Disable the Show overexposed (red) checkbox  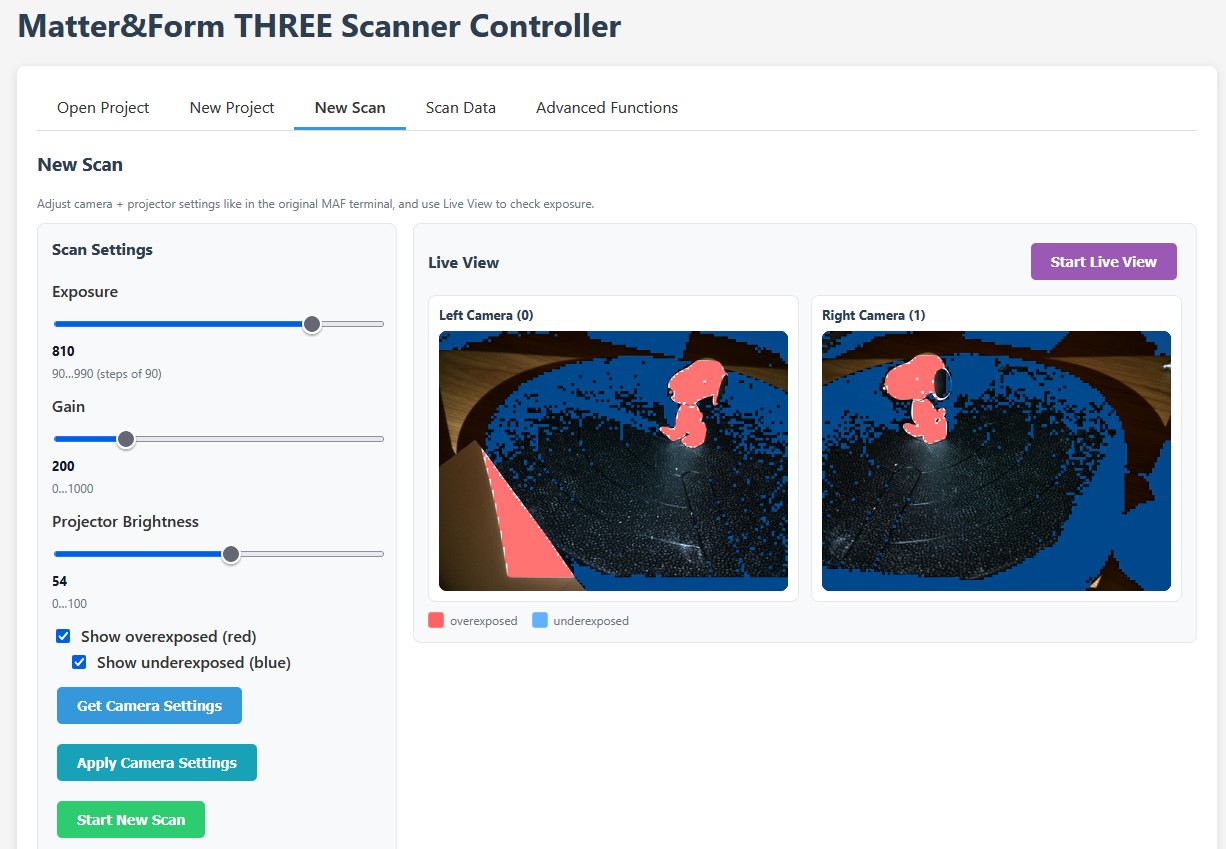[x=64, y=637]
